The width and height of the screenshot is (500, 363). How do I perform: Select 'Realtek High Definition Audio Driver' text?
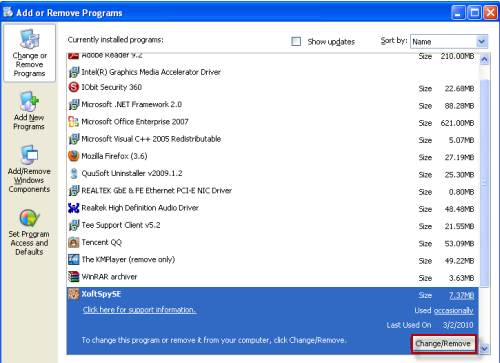(140, 208)
